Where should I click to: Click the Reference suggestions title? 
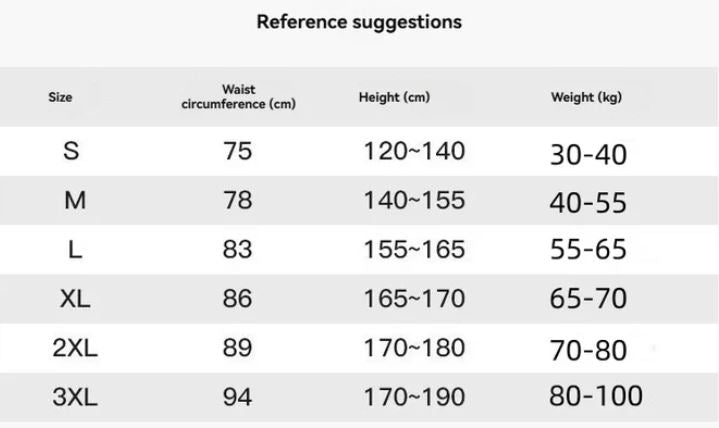coord(359,22)
